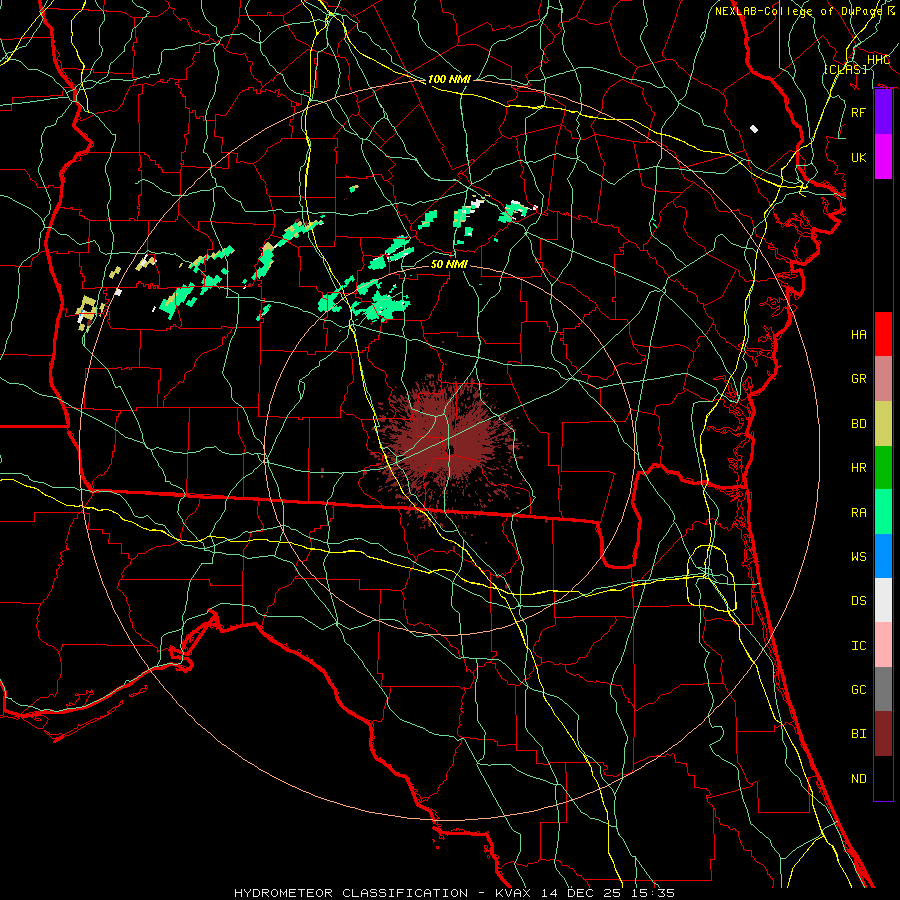Click the brown BI legend swatch

(x=883, y=734)
